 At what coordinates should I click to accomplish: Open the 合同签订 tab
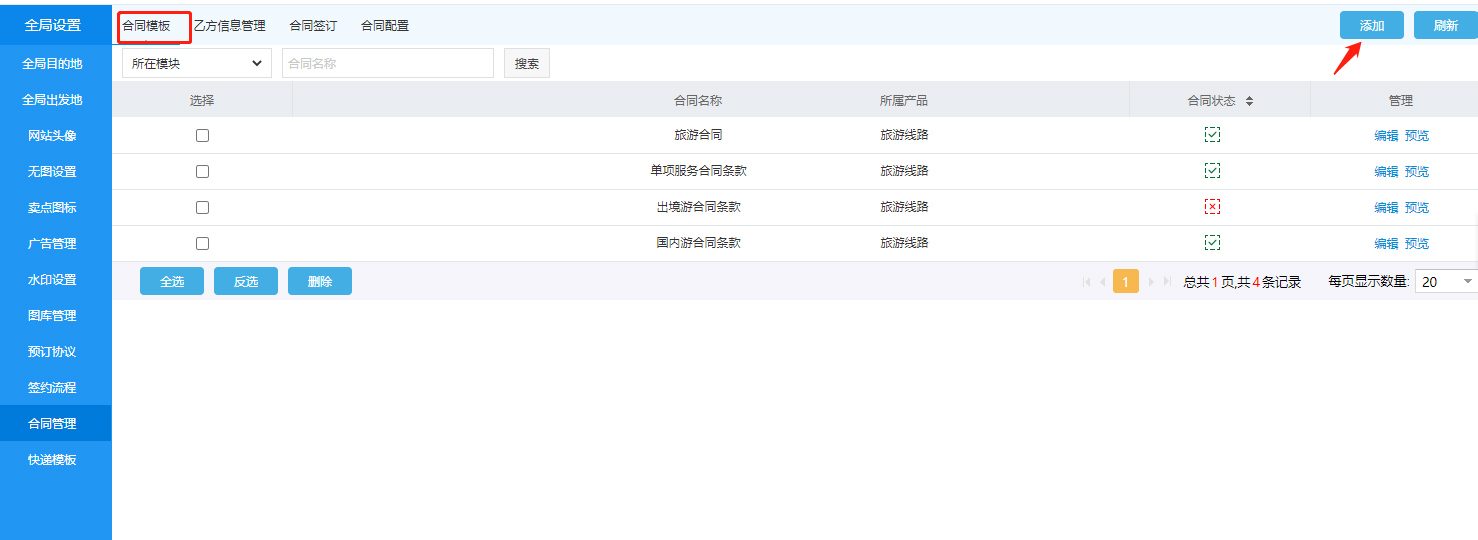coord(313,26)
